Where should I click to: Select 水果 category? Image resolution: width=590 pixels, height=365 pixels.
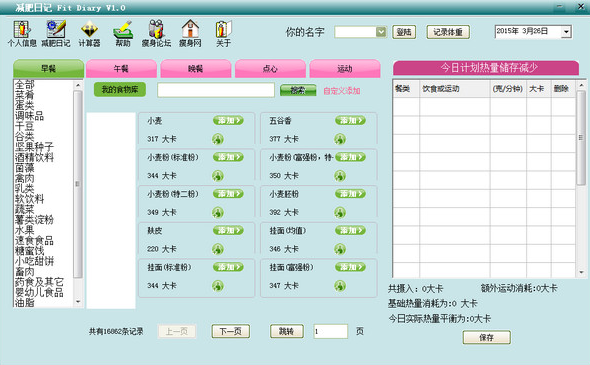click(x=24, y=230)
